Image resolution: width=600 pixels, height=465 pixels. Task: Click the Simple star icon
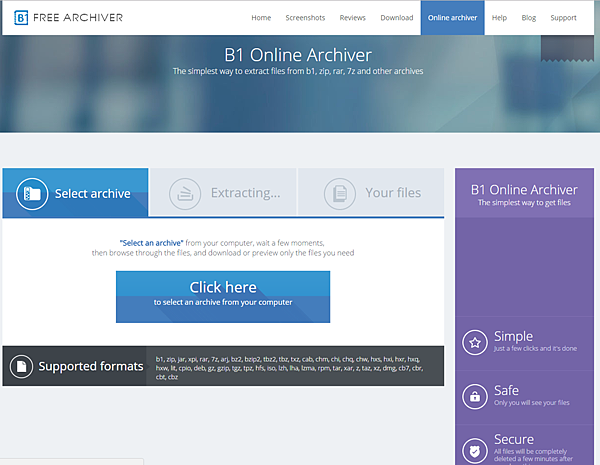tap(475, 343)
